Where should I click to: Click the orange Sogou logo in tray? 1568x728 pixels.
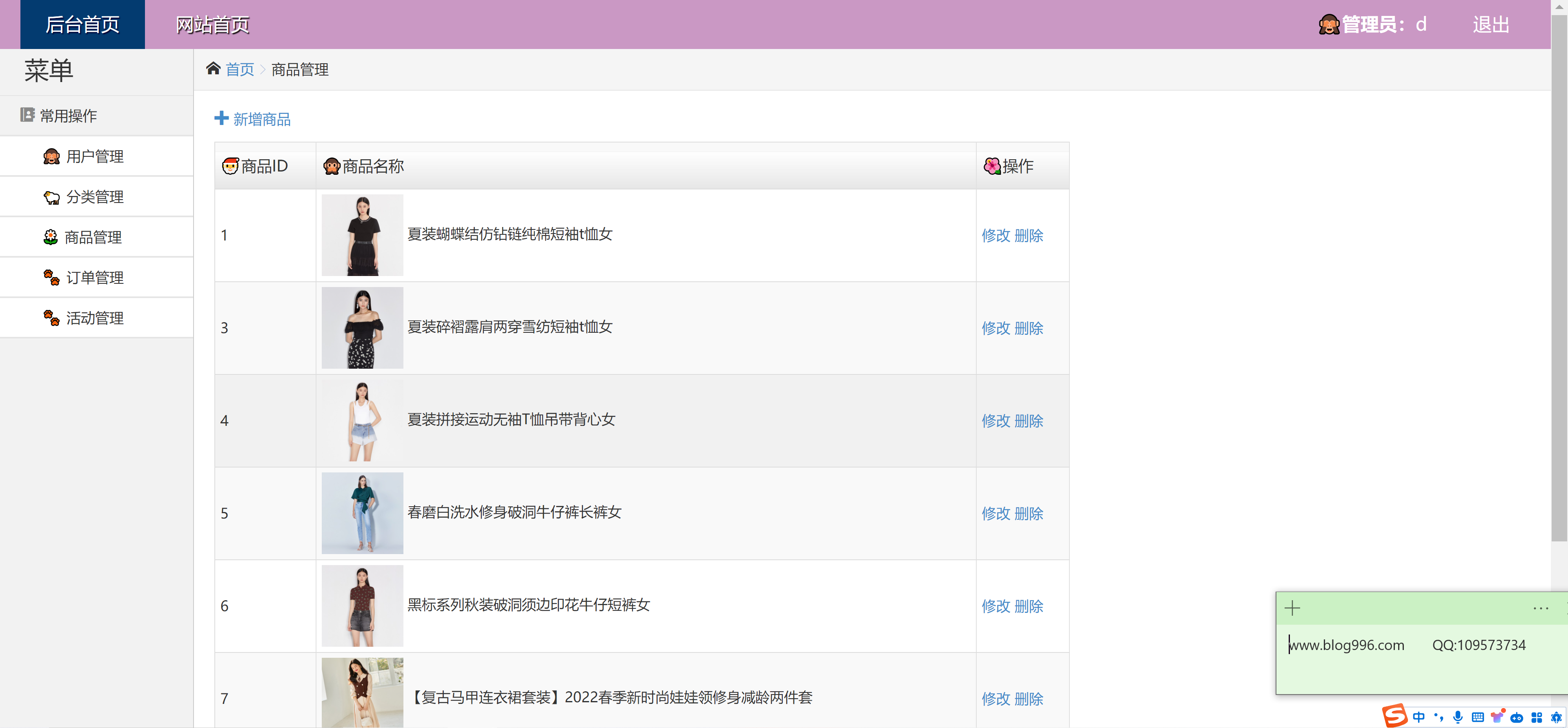coord(1396,717)
